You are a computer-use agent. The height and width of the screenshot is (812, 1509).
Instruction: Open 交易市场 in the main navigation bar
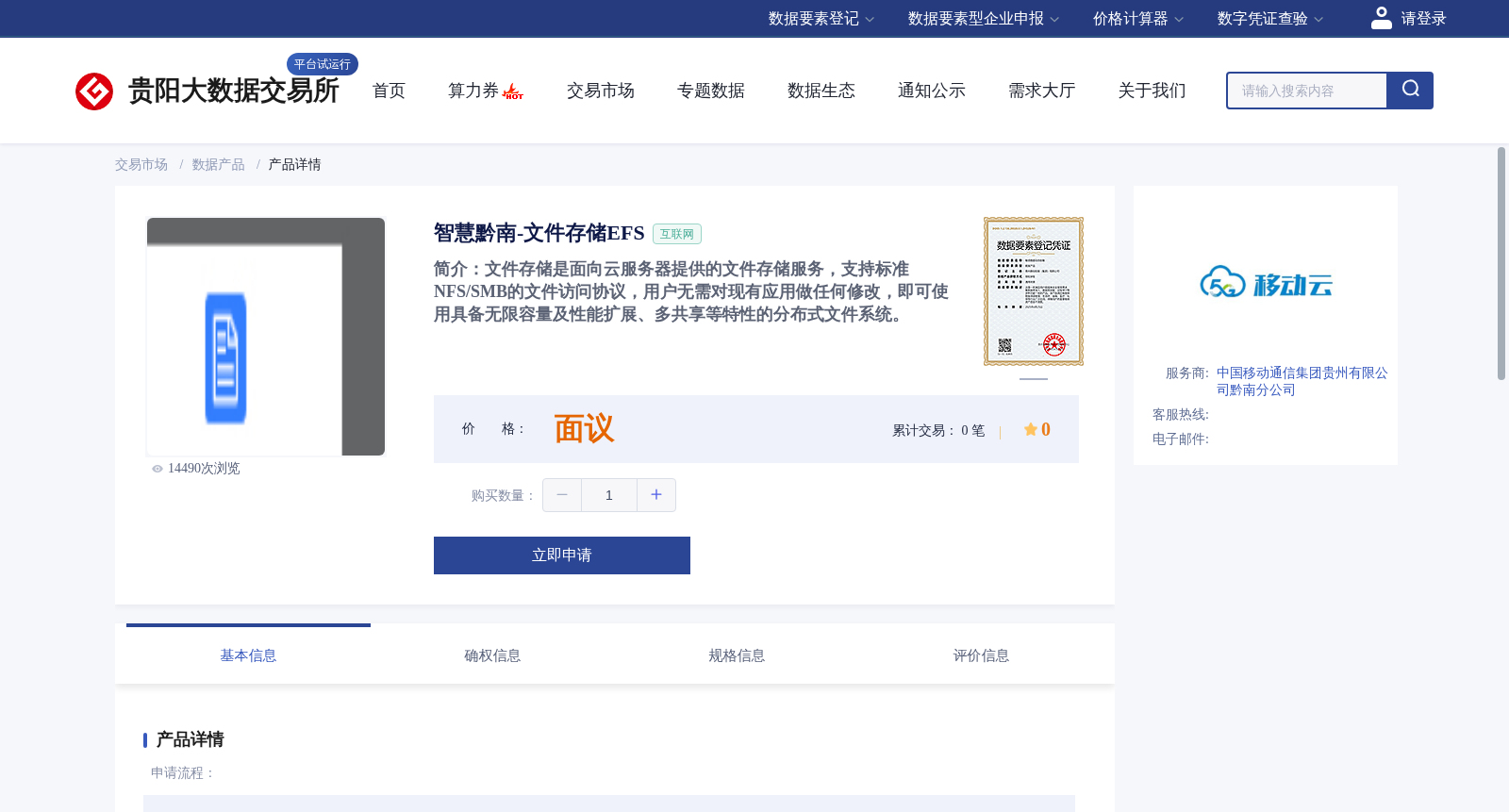pyautogui.click(x=601, y=91)
